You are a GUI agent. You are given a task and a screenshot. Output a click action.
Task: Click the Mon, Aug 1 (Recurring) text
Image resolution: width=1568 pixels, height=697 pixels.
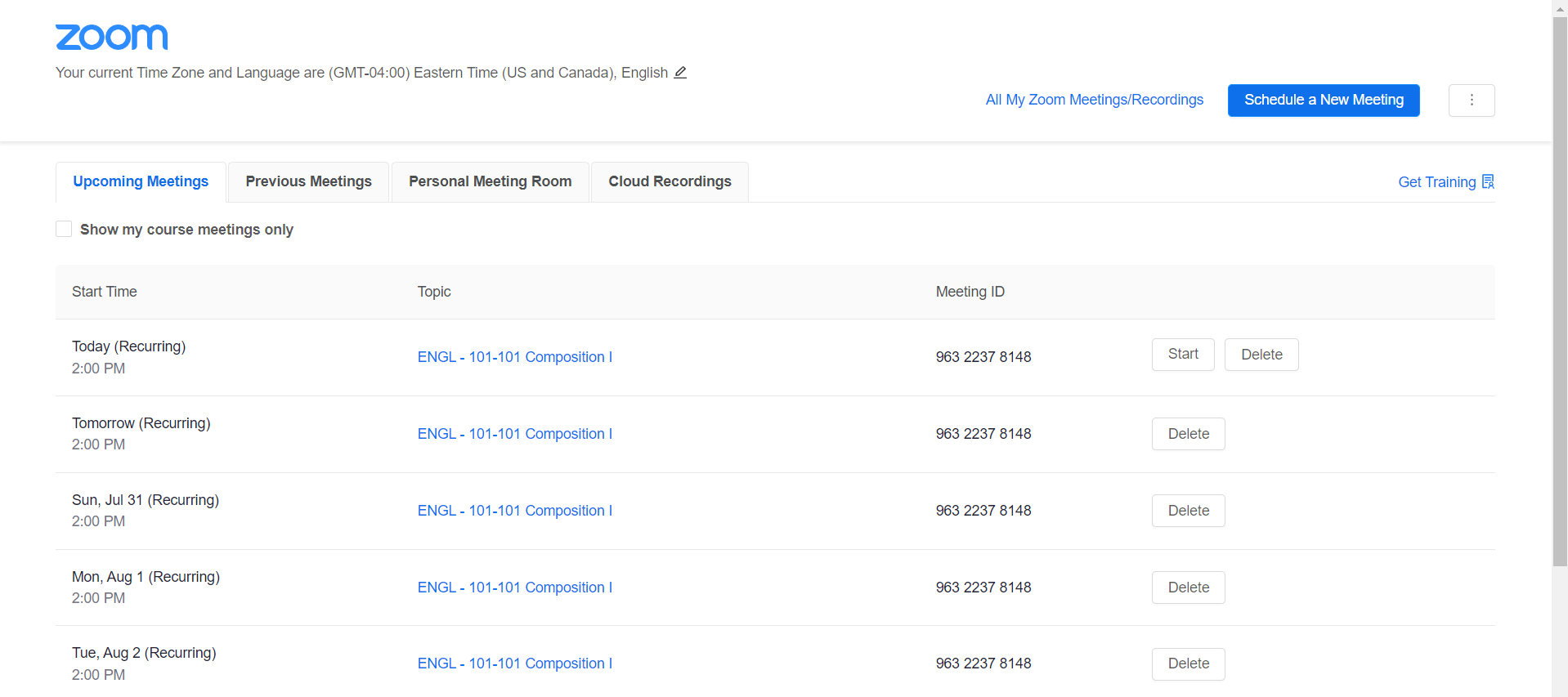146,577
